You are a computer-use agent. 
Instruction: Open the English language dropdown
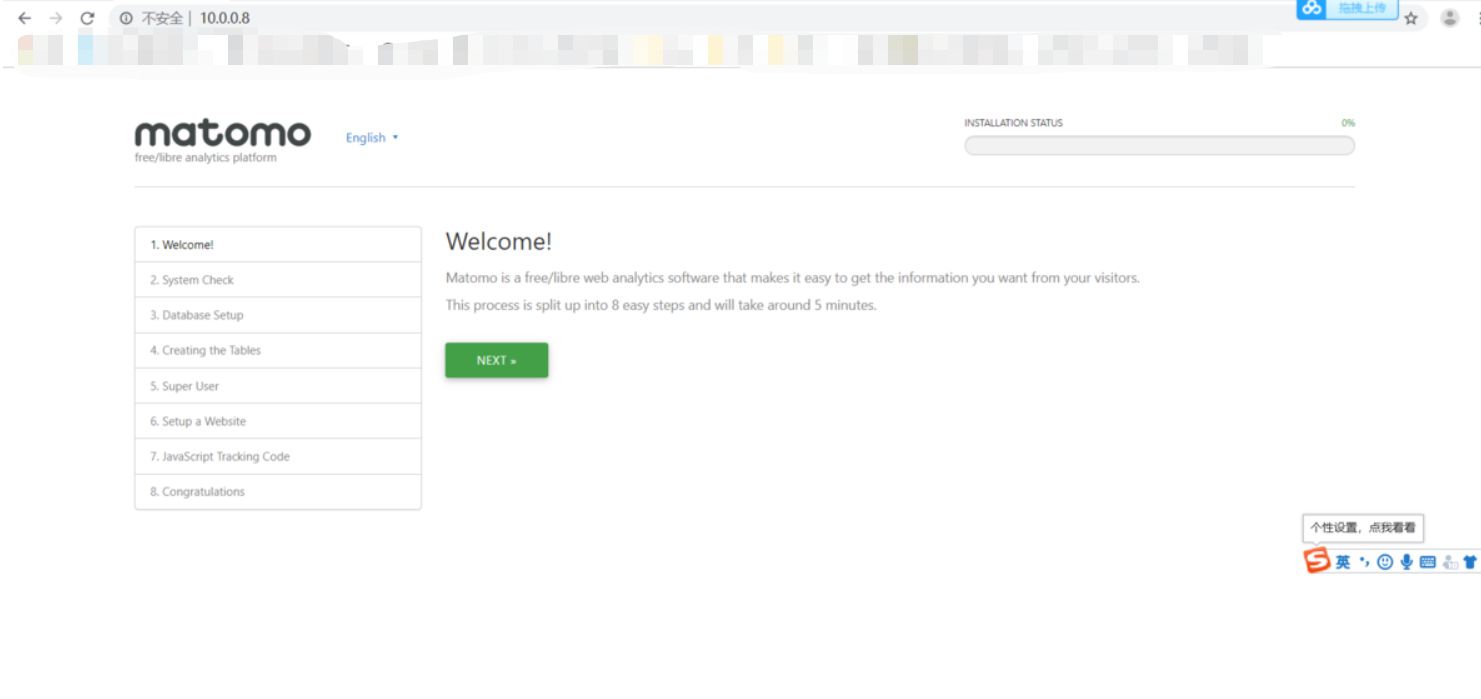[x=372, y=138]
